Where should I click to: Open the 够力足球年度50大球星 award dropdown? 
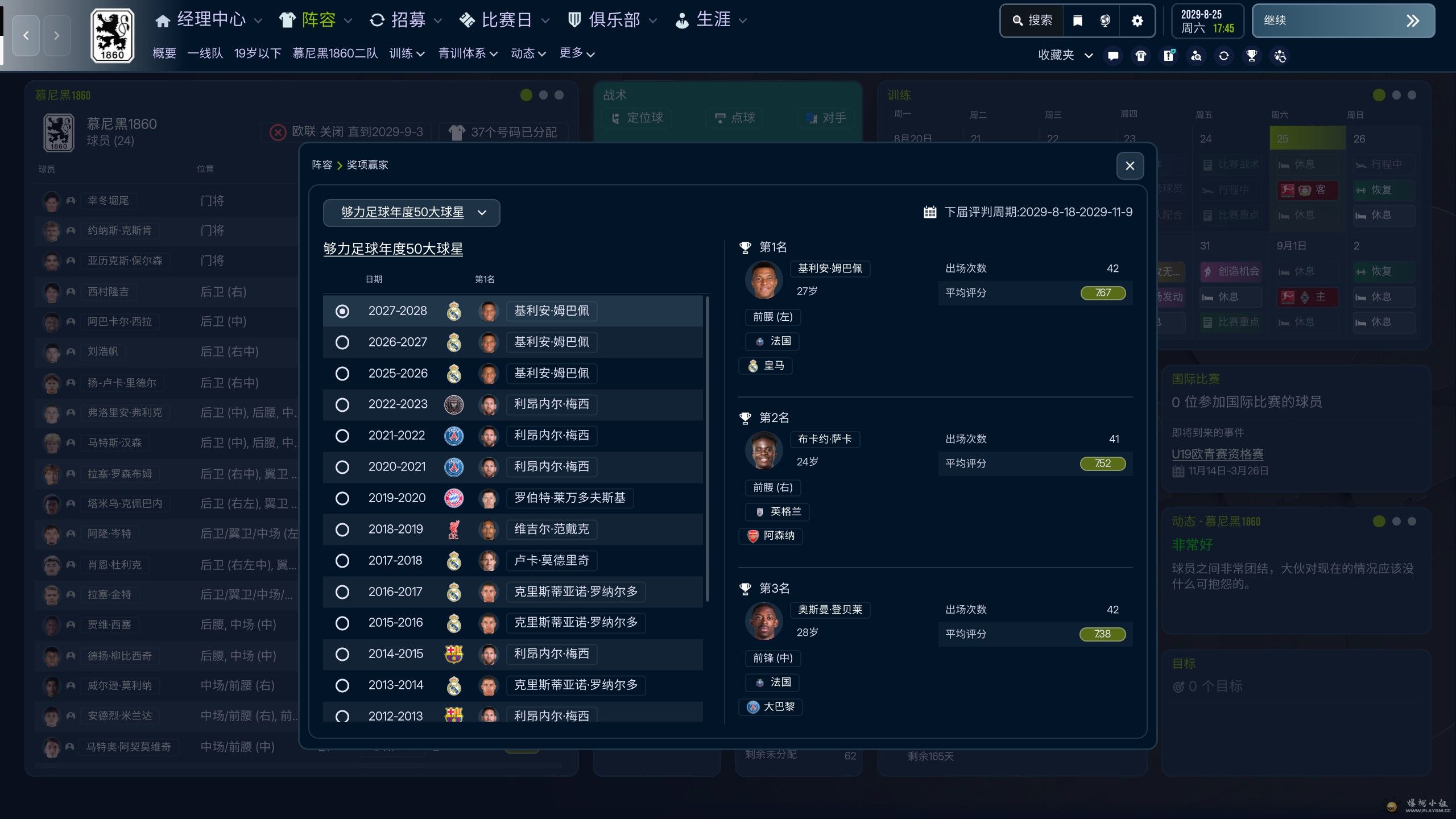(411, 213)
